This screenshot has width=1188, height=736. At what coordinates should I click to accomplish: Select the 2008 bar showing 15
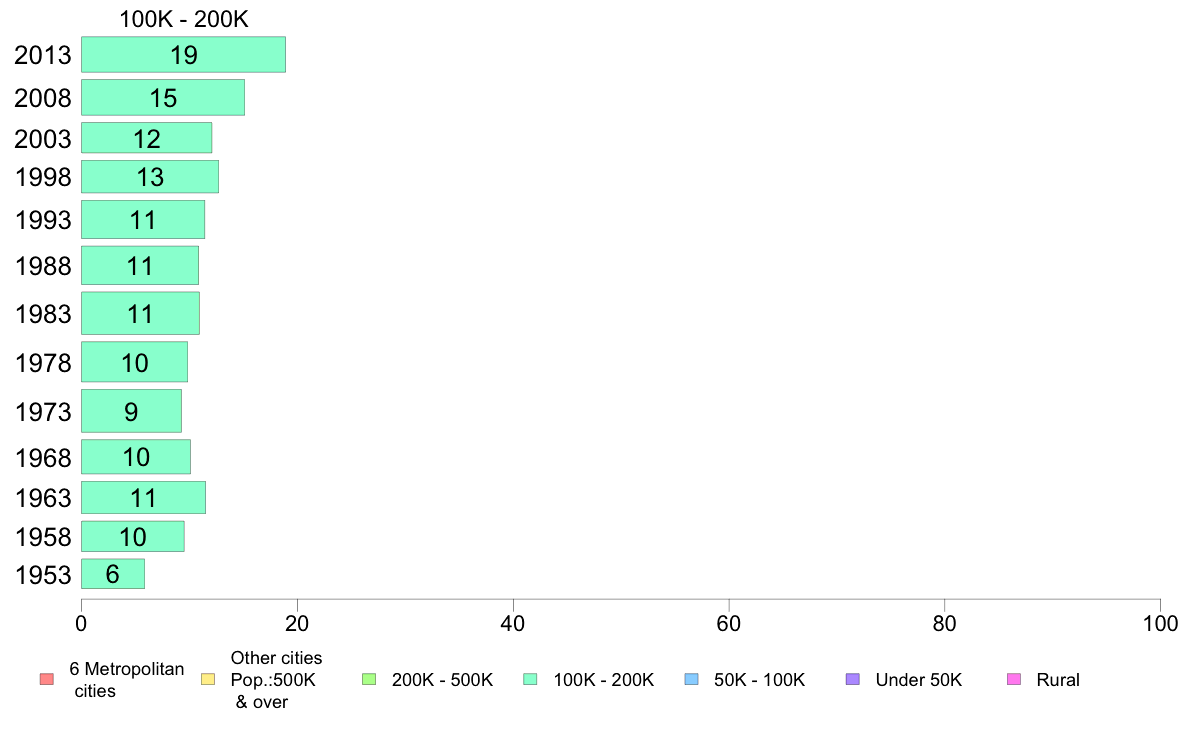[x=163, y=98]
